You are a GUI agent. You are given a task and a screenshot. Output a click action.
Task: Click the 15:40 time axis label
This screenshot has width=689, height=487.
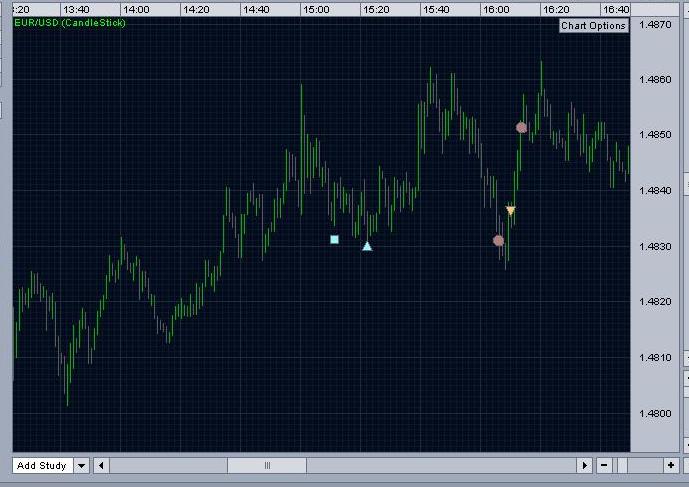(436, 9)
